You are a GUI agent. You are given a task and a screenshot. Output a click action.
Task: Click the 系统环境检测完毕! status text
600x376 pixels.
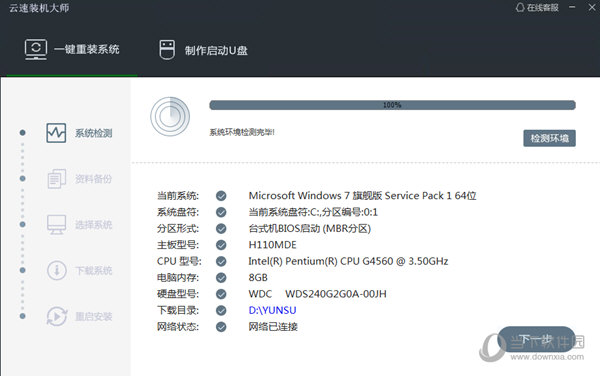(242, 132)
